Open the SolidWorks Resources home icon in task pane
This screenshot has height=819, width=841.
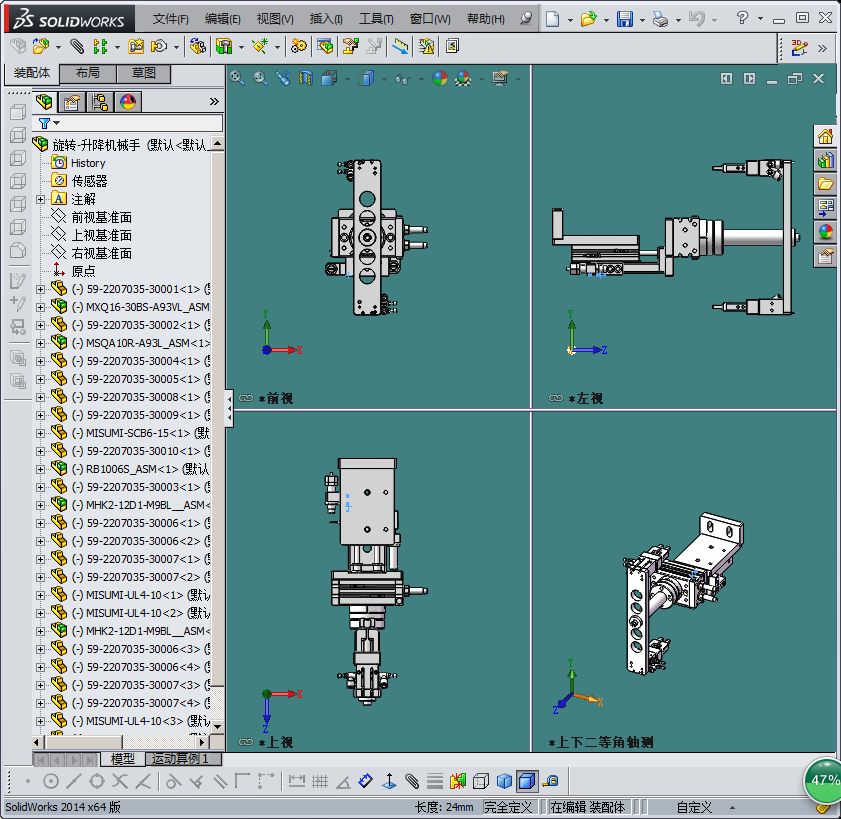825,137
